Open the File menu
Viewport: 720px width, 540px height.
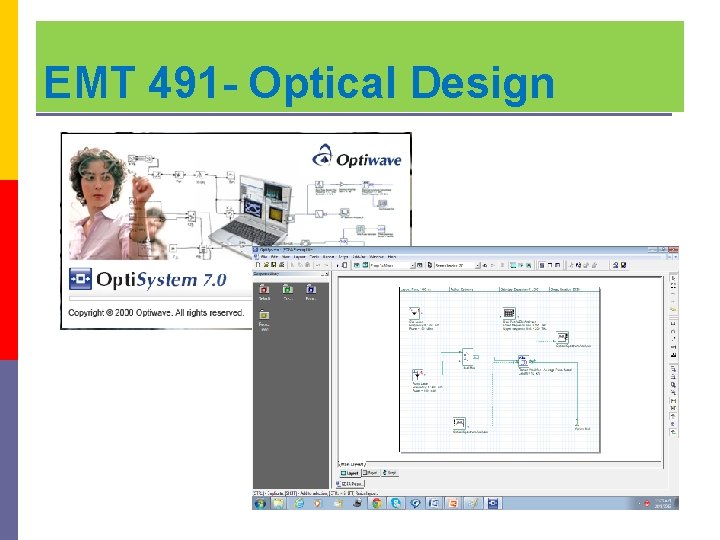point(264,257)
